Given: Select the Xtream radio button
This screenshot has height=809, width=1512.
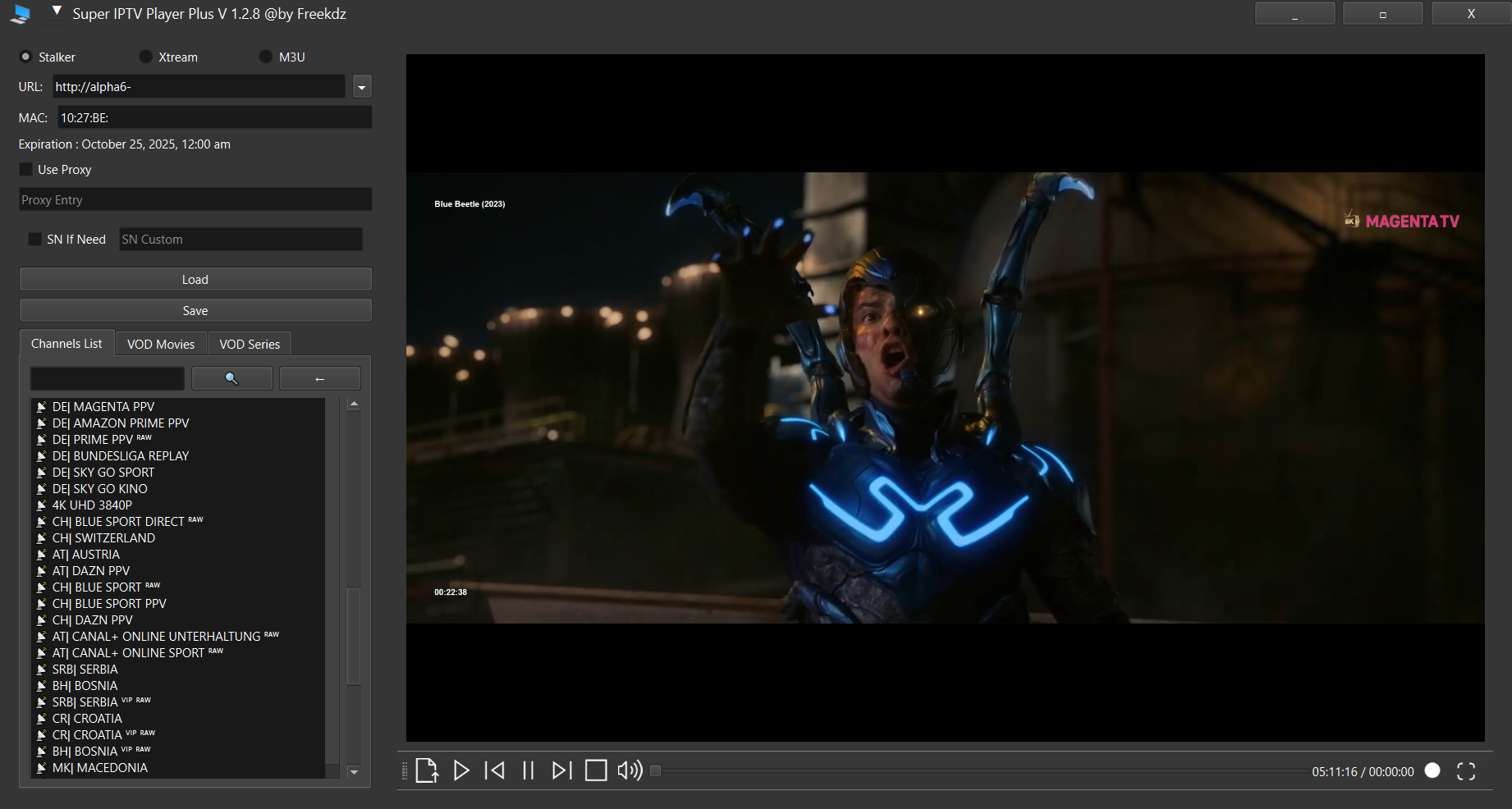Looking at the screenshot, I should (145, 57).
